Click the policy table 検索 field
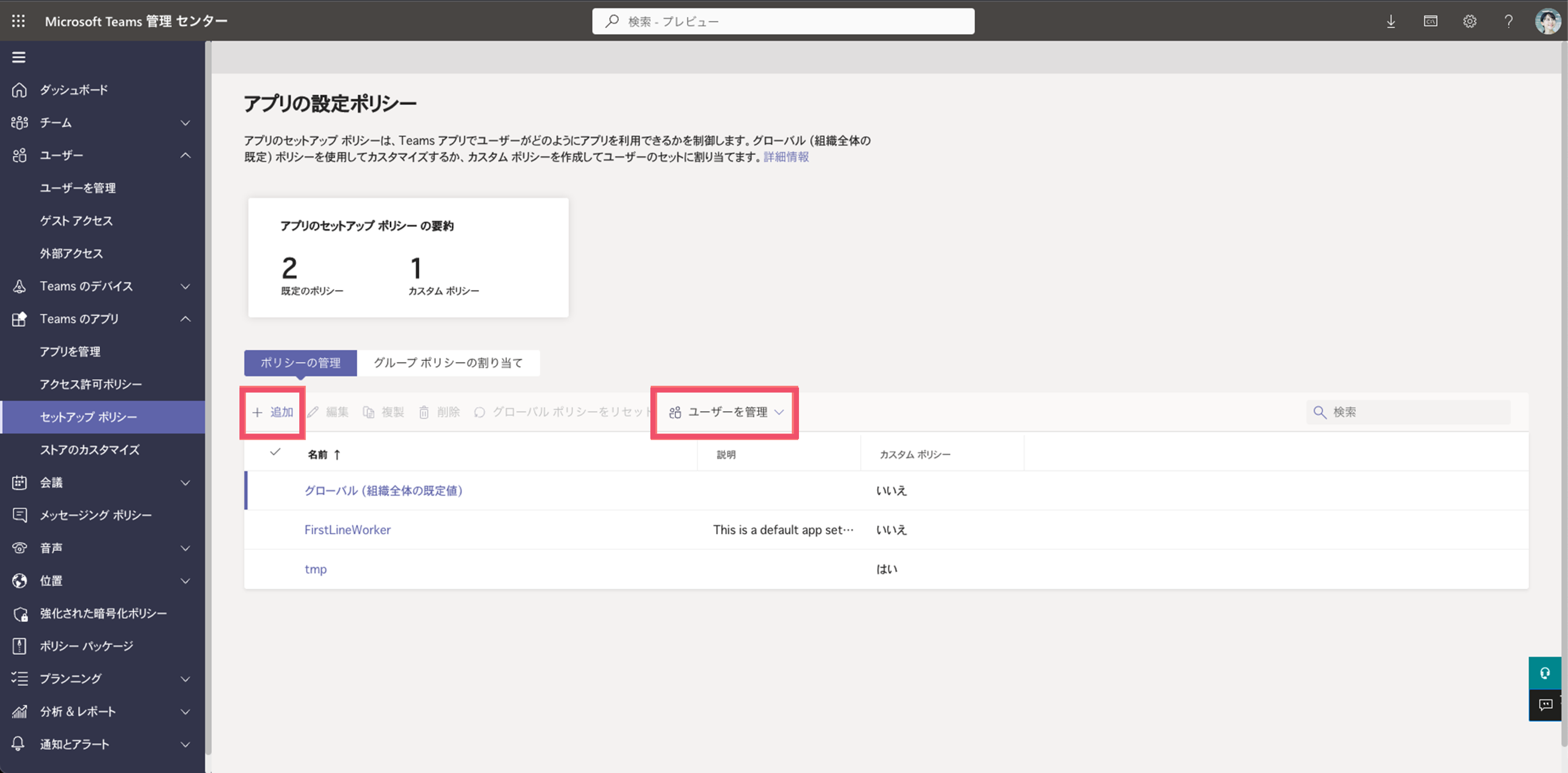This screenshot has height=773, width=1568. (1408, 413)
